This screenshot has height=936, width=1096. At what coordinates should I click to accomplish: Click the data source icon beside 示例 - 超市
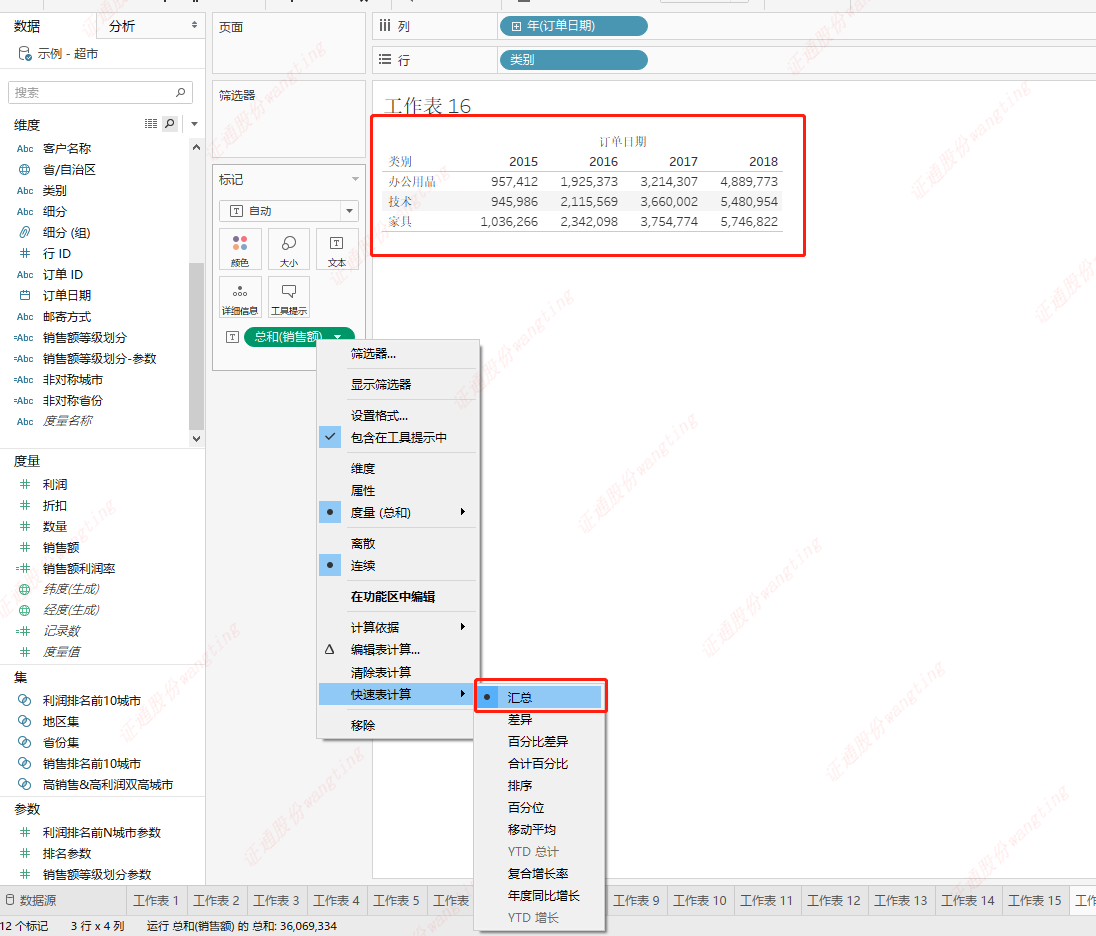pyautogui.click(x=24, y=53)
